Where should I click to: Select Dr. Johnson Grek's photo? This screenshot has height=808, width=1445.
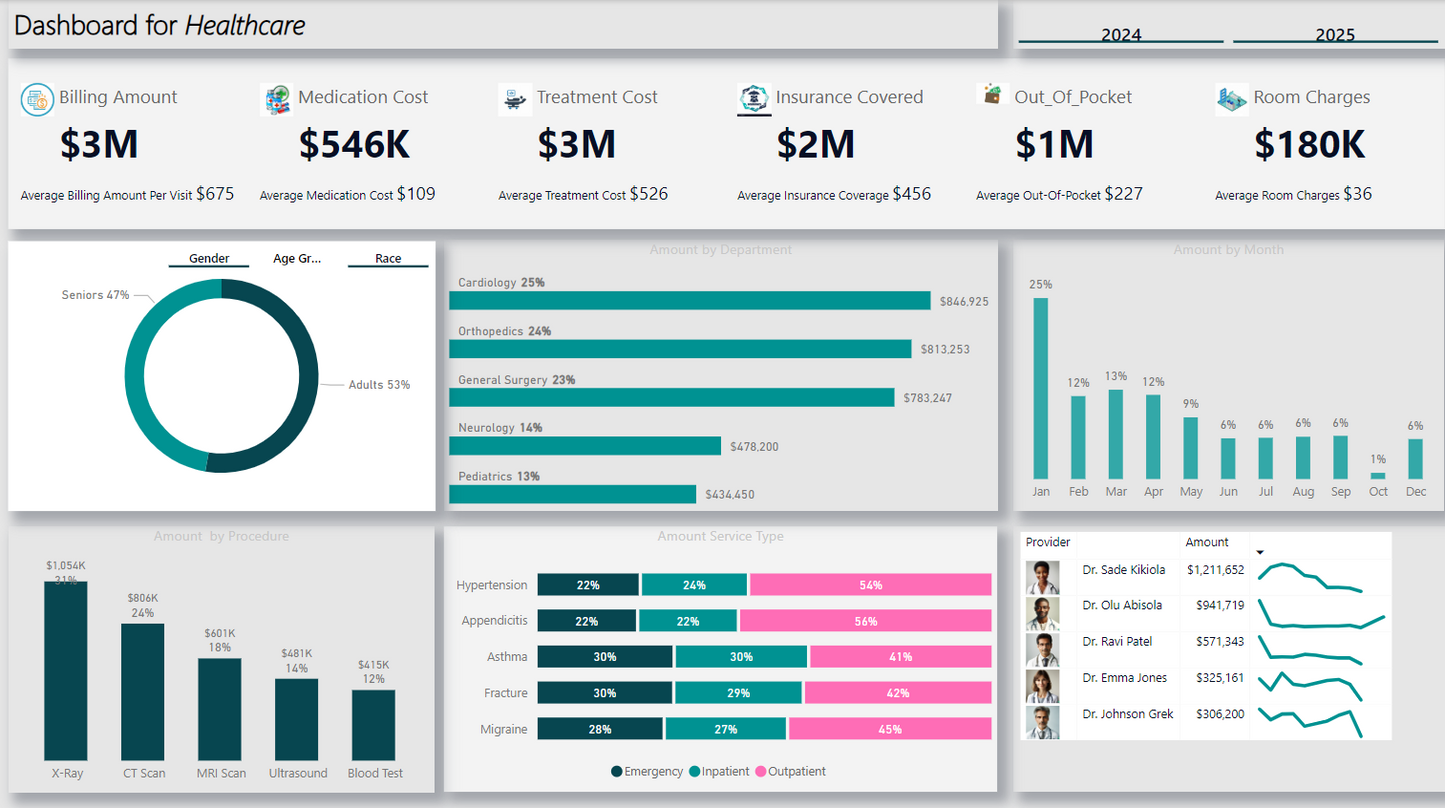(1042, 722)
